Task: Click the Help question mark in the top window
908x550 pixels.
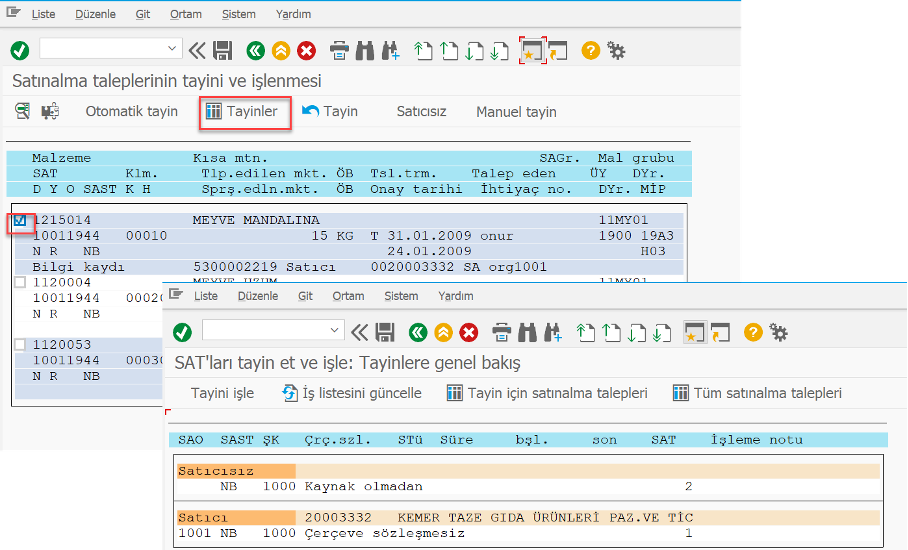Action: coord(591,51)
